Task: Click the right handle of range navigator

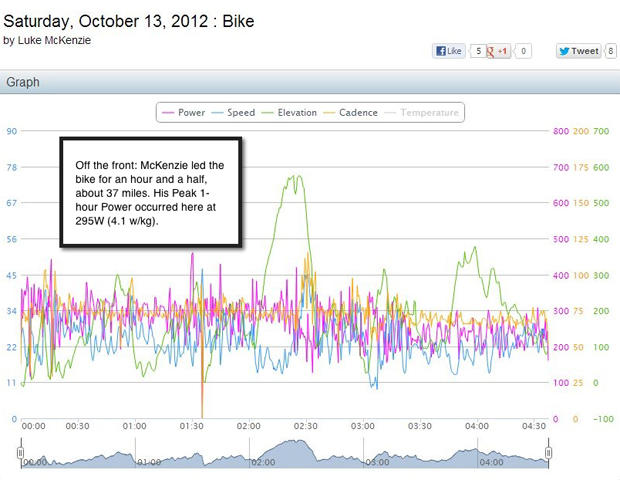Action: tap(548, 454)
